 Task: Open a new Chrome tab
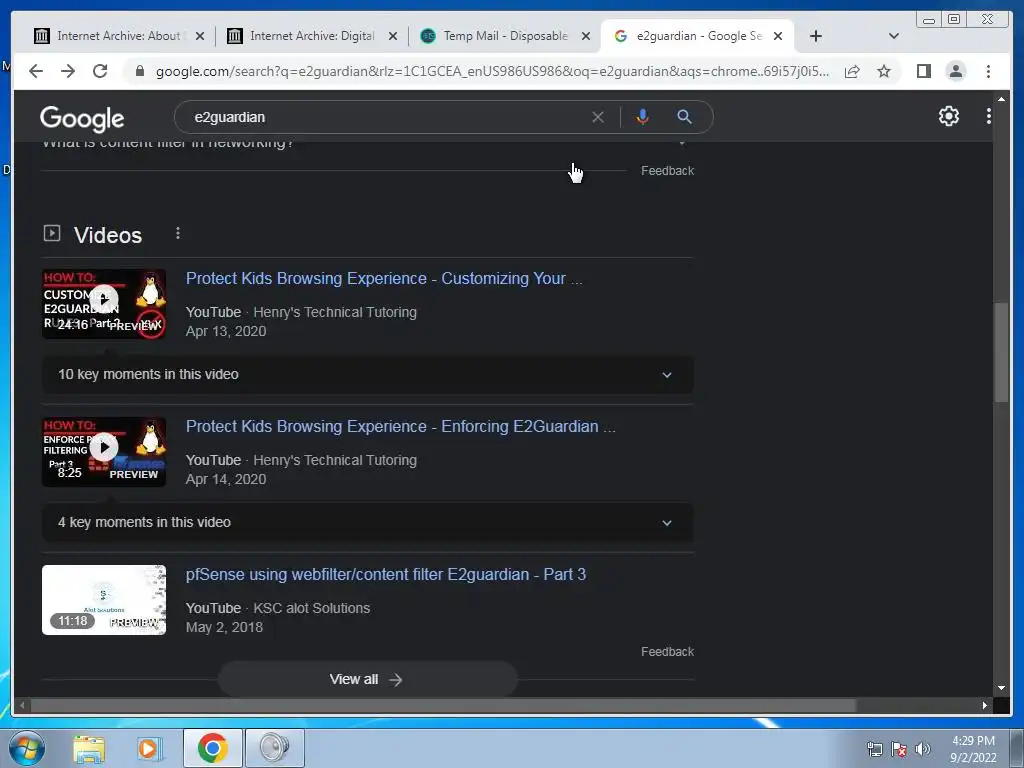point(816,36)
